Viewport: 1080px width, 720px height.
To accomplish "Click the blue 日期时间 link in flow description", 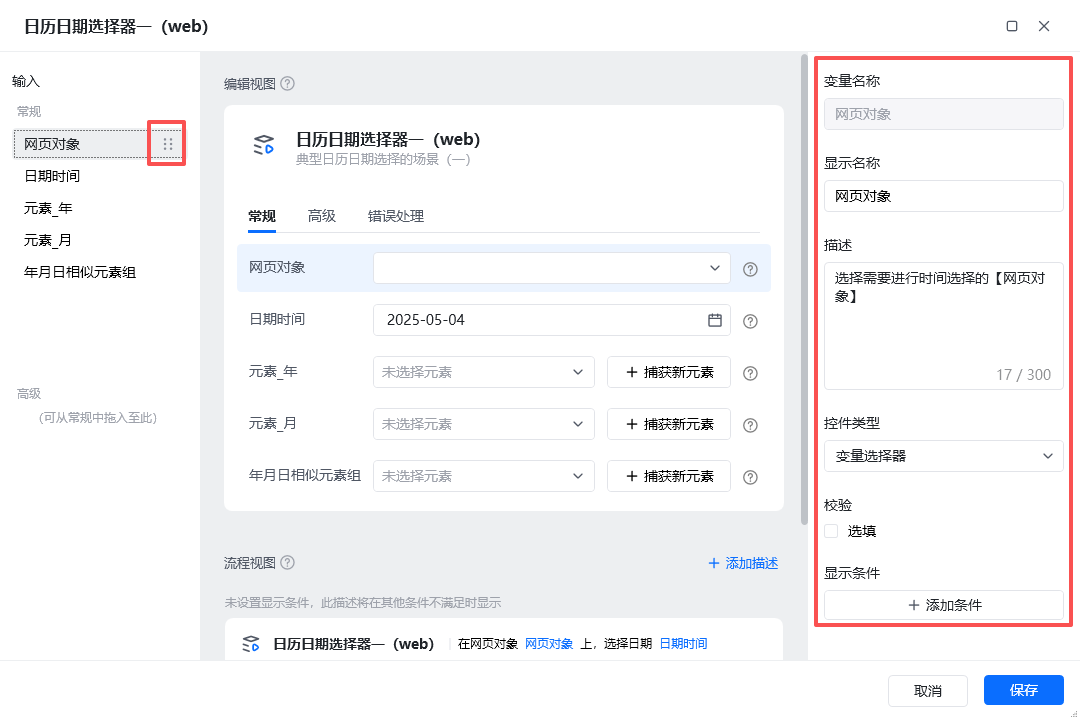I will [683, 644].
